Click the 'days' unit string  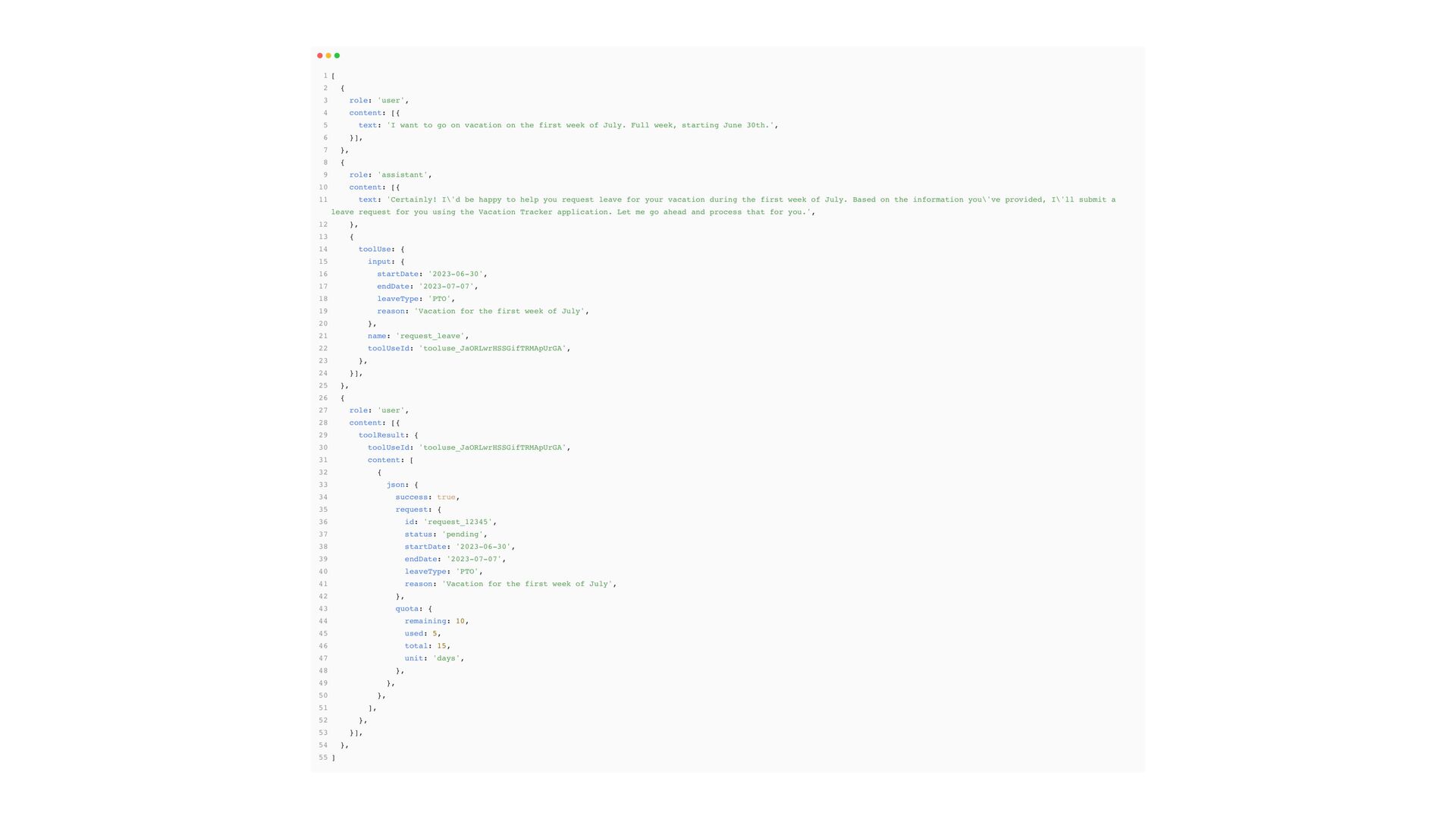[446, 658]
